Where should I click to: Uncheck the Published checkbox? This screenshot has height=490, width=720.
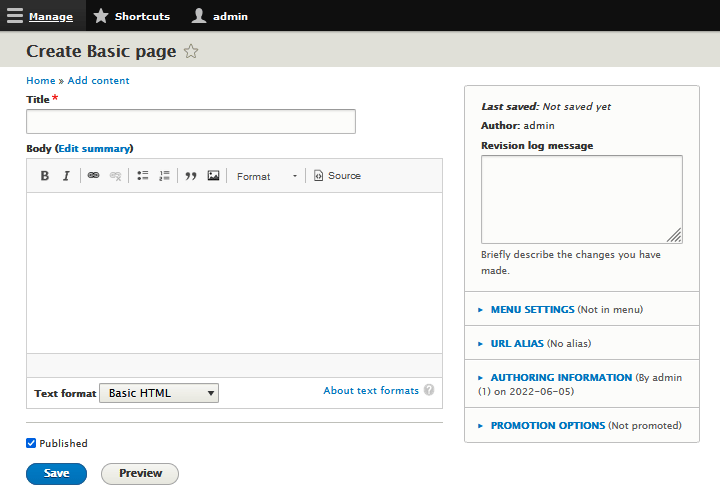(x=31, y=443)
